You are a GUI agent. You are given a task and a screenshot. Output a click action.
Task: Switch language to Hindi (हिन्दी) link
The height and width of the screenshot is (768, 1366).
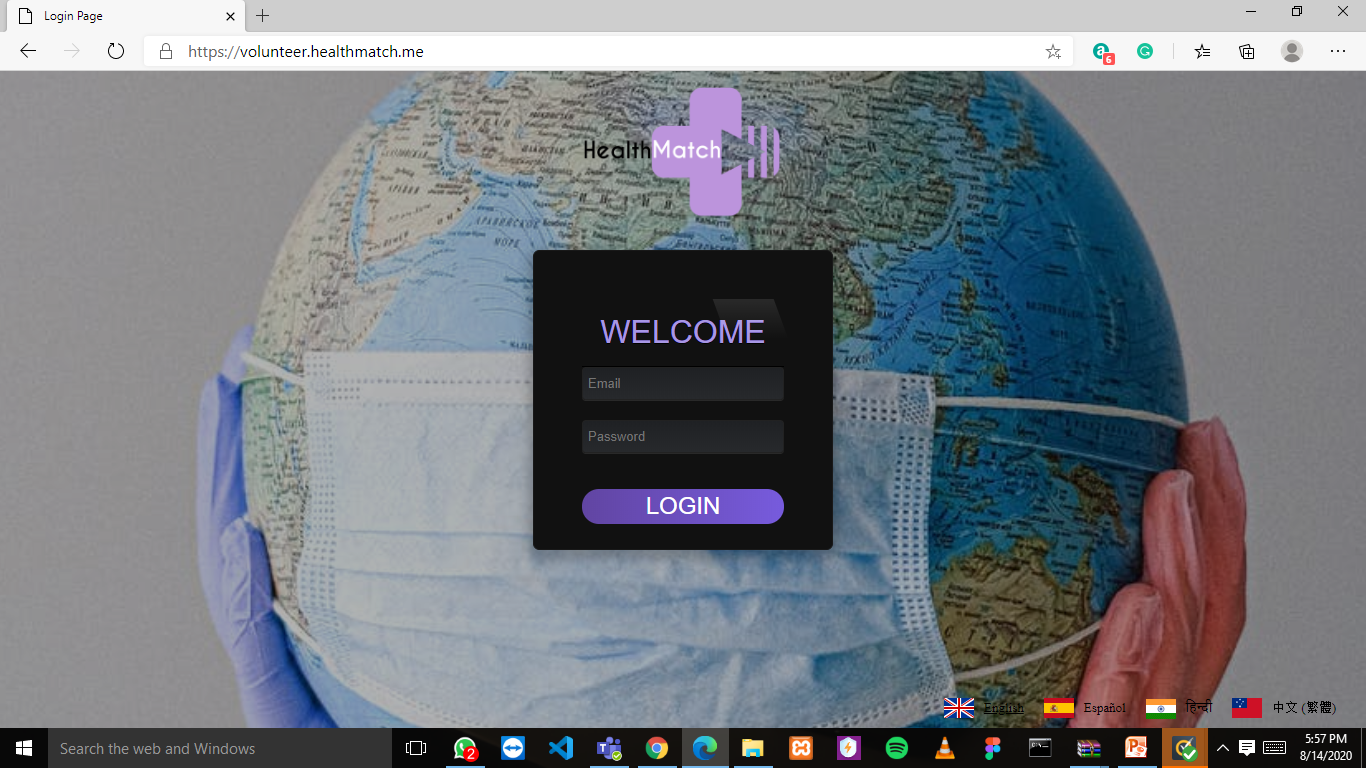pyautogui.click(x=1199, y=707)
